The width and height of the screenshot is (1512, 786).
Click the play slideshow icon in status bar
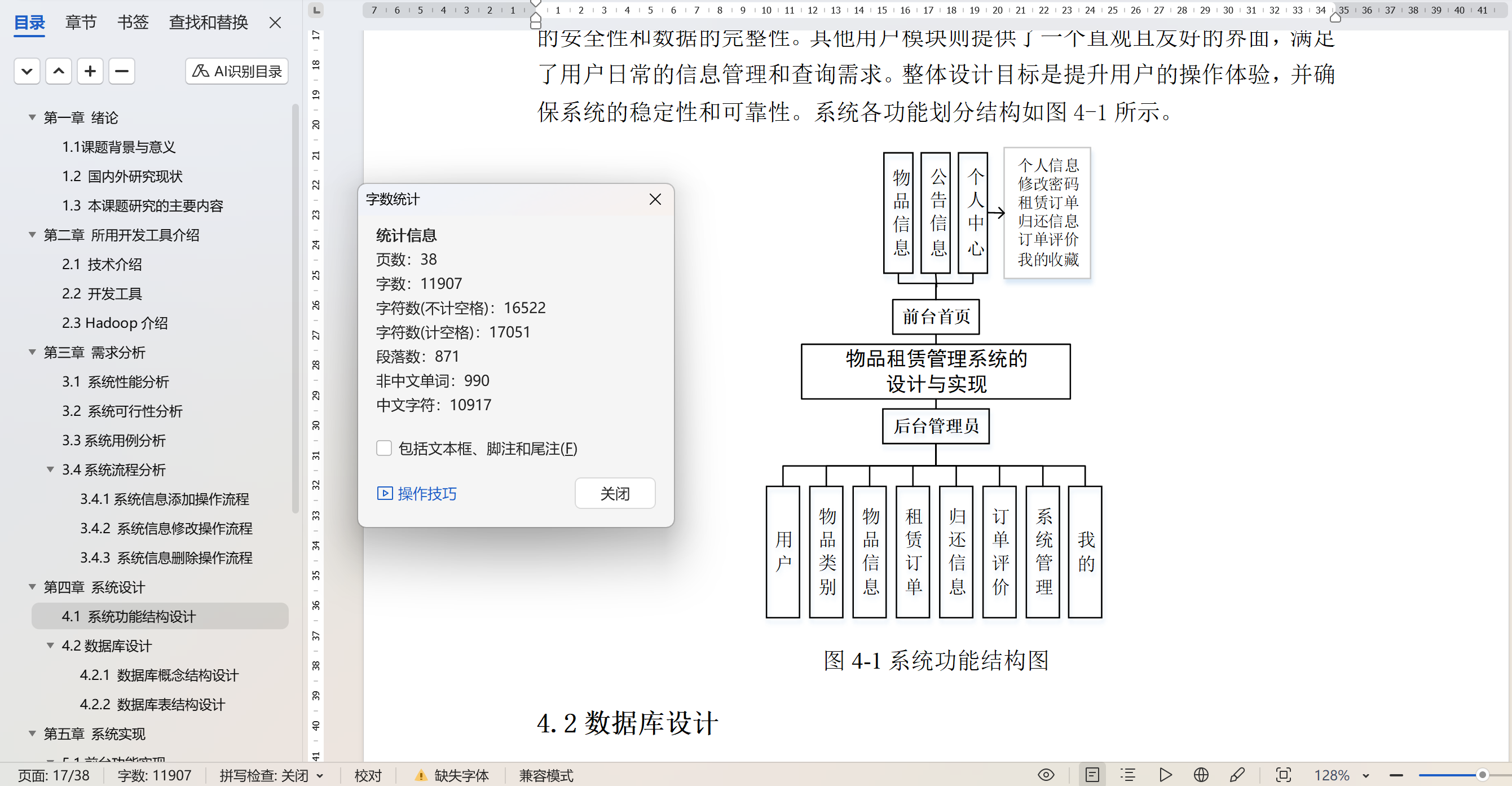(x=1166, y=775)
